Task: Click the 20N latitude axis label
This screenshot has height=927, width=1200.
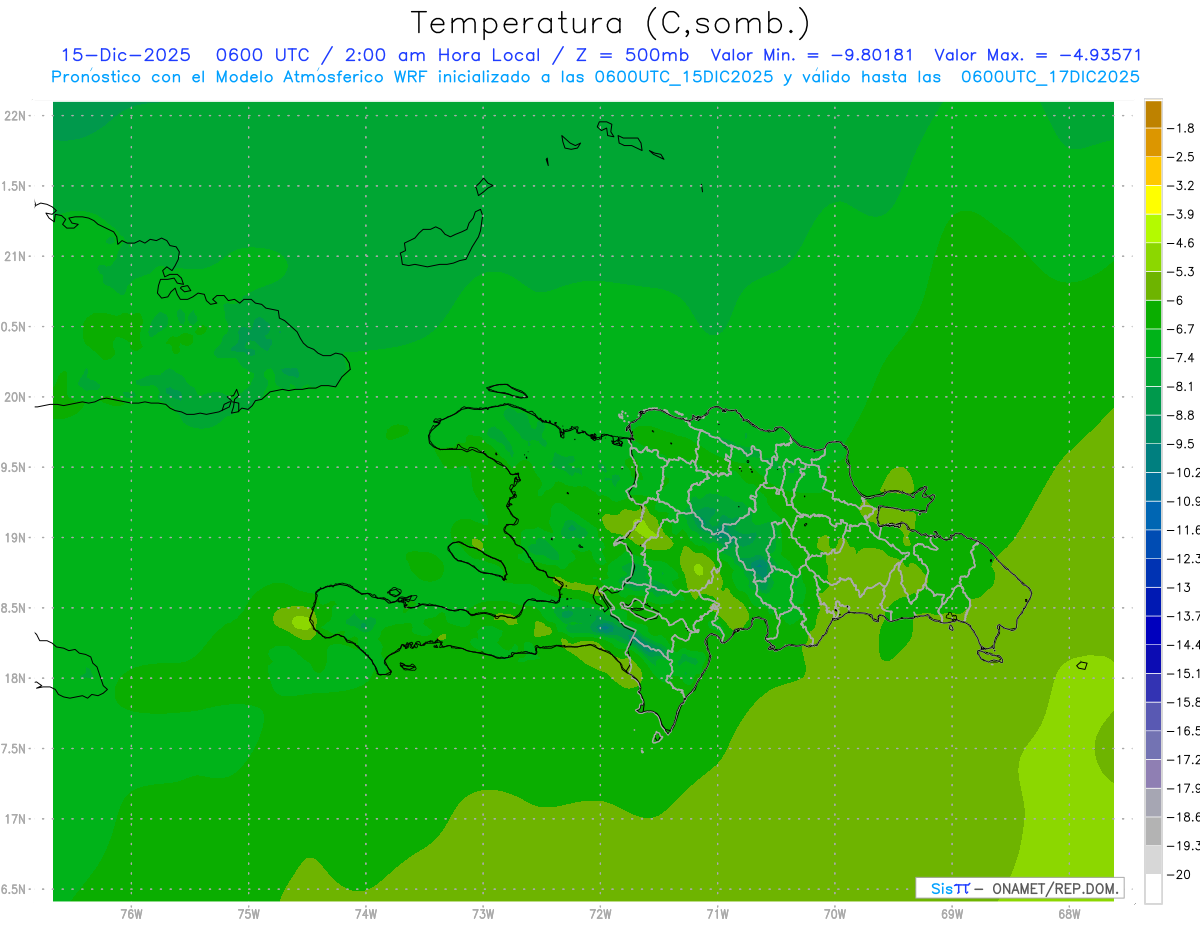Action: (x=15, y=397)
